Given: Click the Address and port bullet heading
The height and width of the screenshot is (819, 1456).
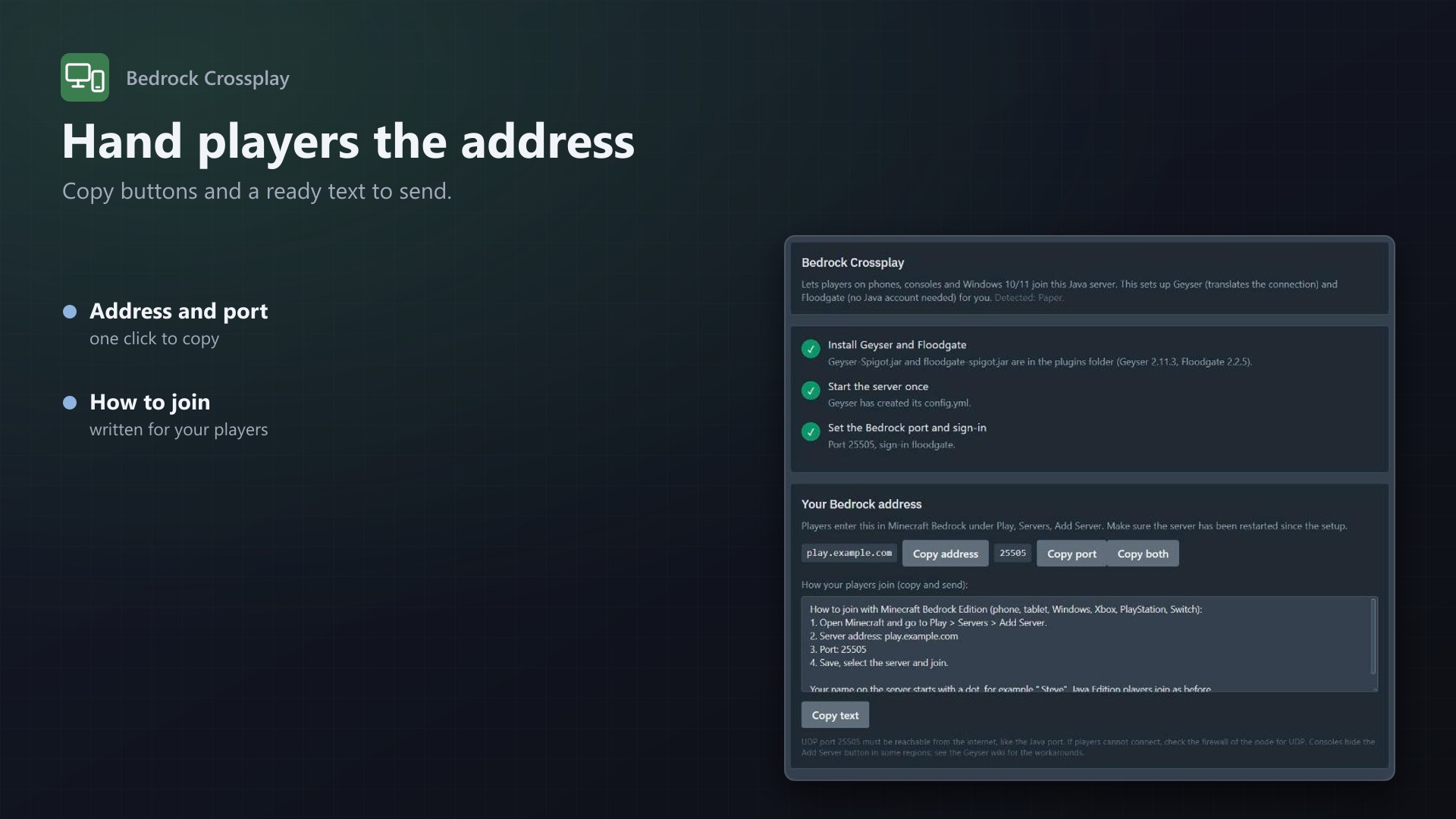Looking at the screenshot, I should 178,311.
